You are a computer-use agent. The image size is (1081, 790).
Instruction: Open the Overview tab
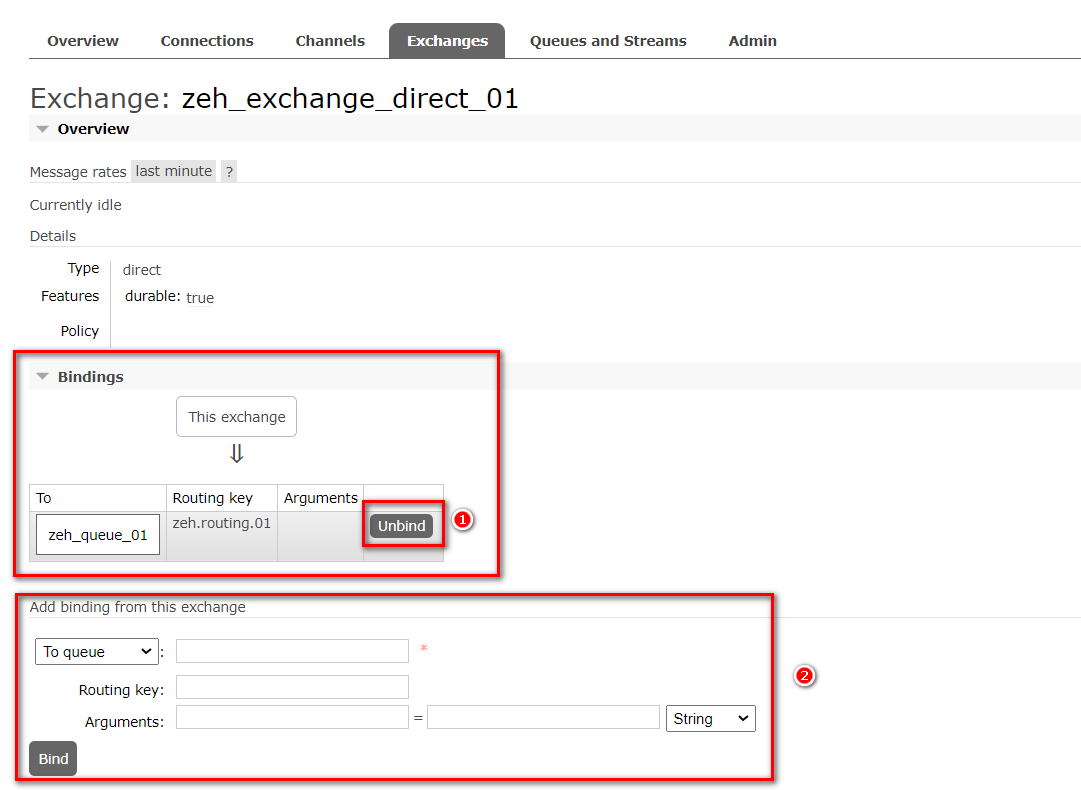click(83, 41)
